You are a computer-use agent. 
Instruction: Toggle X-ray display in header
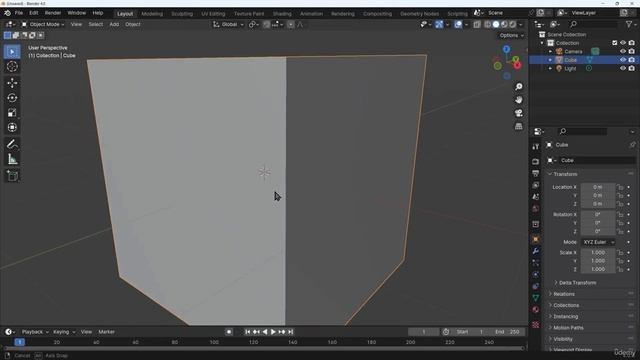pos(477,24)
